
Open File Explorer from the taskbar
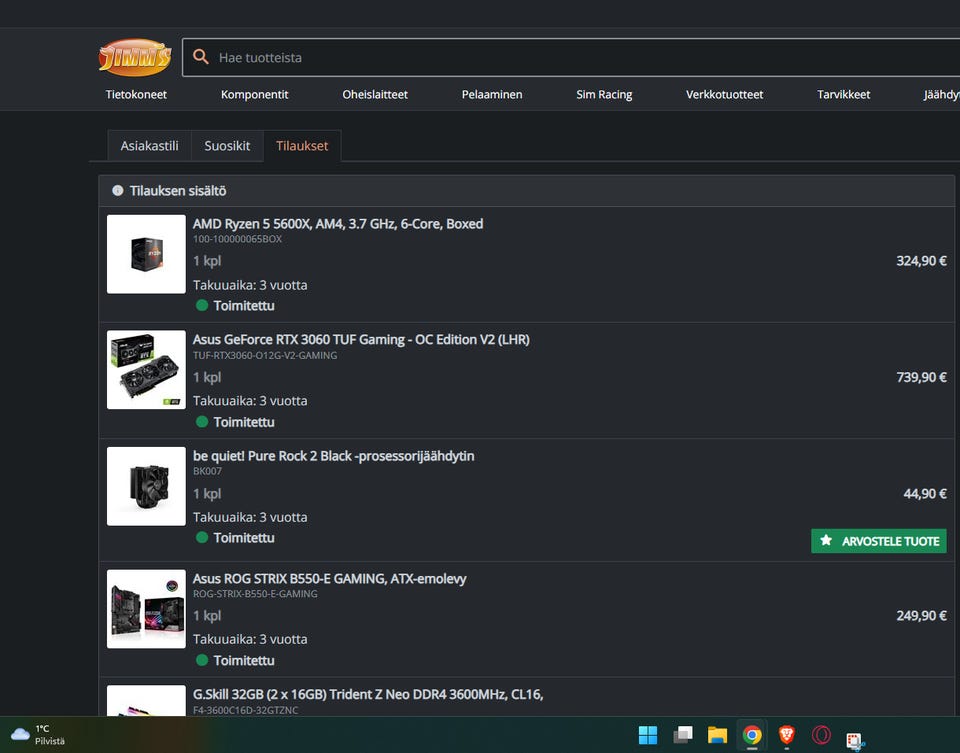[x=718, y=735]
